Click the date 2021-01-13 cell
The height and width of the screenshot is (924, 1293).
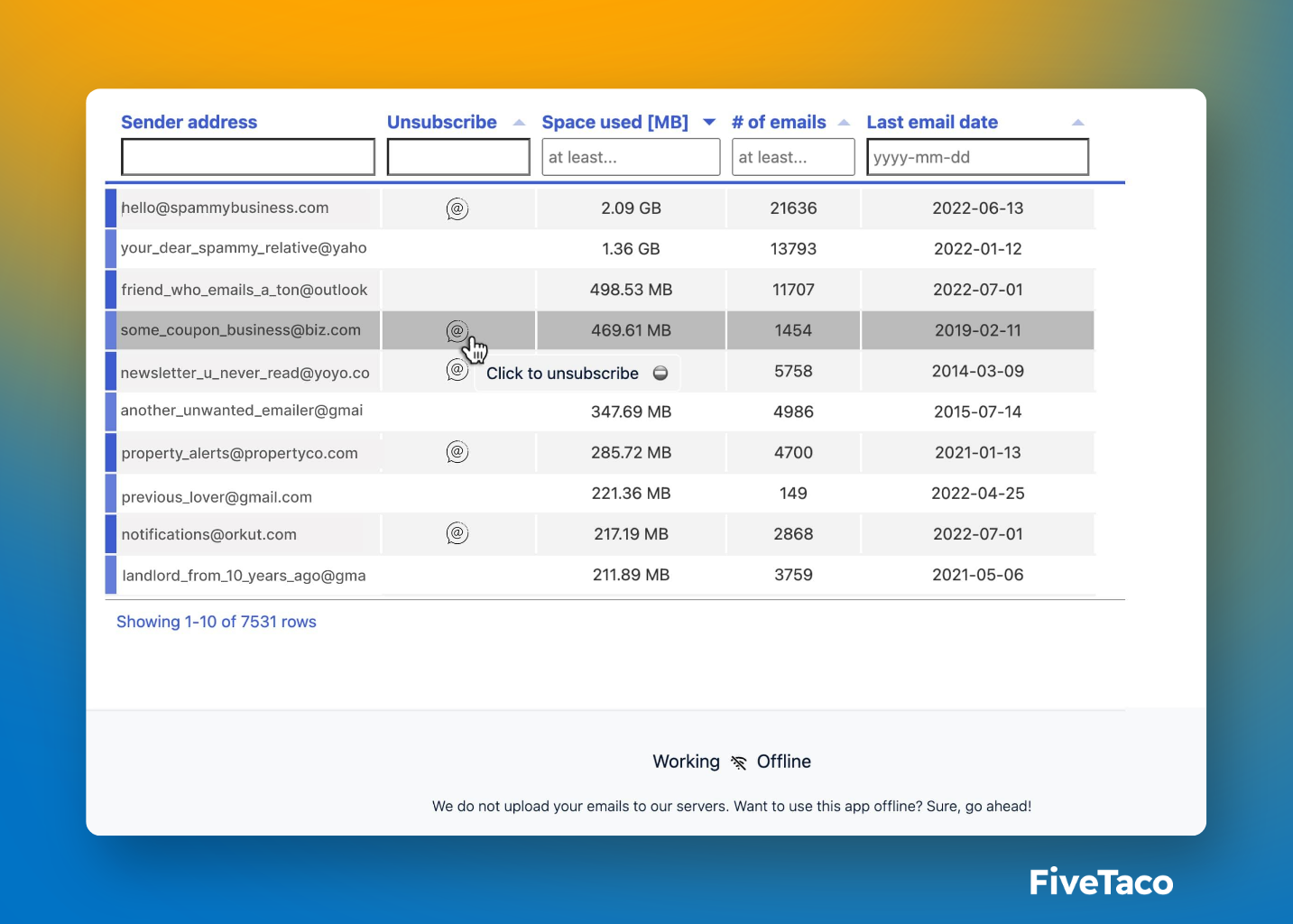click(978, 453)
